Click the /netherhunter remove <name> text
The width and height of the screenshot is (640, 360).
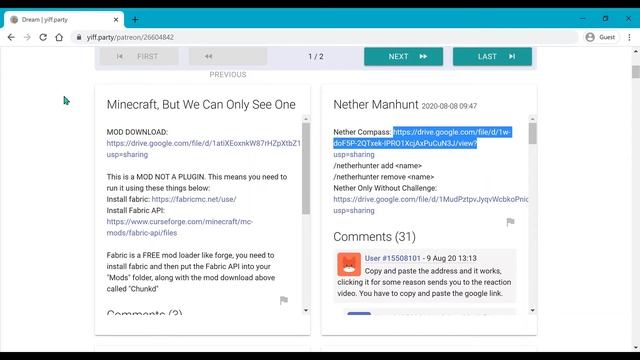click(384, 177)
